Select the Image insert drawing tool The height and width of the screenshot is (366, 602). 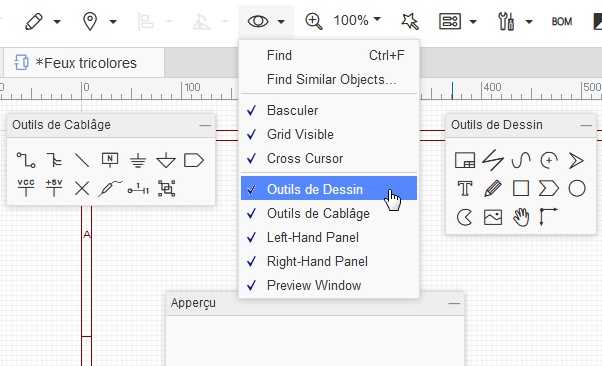tap(493, 217)
